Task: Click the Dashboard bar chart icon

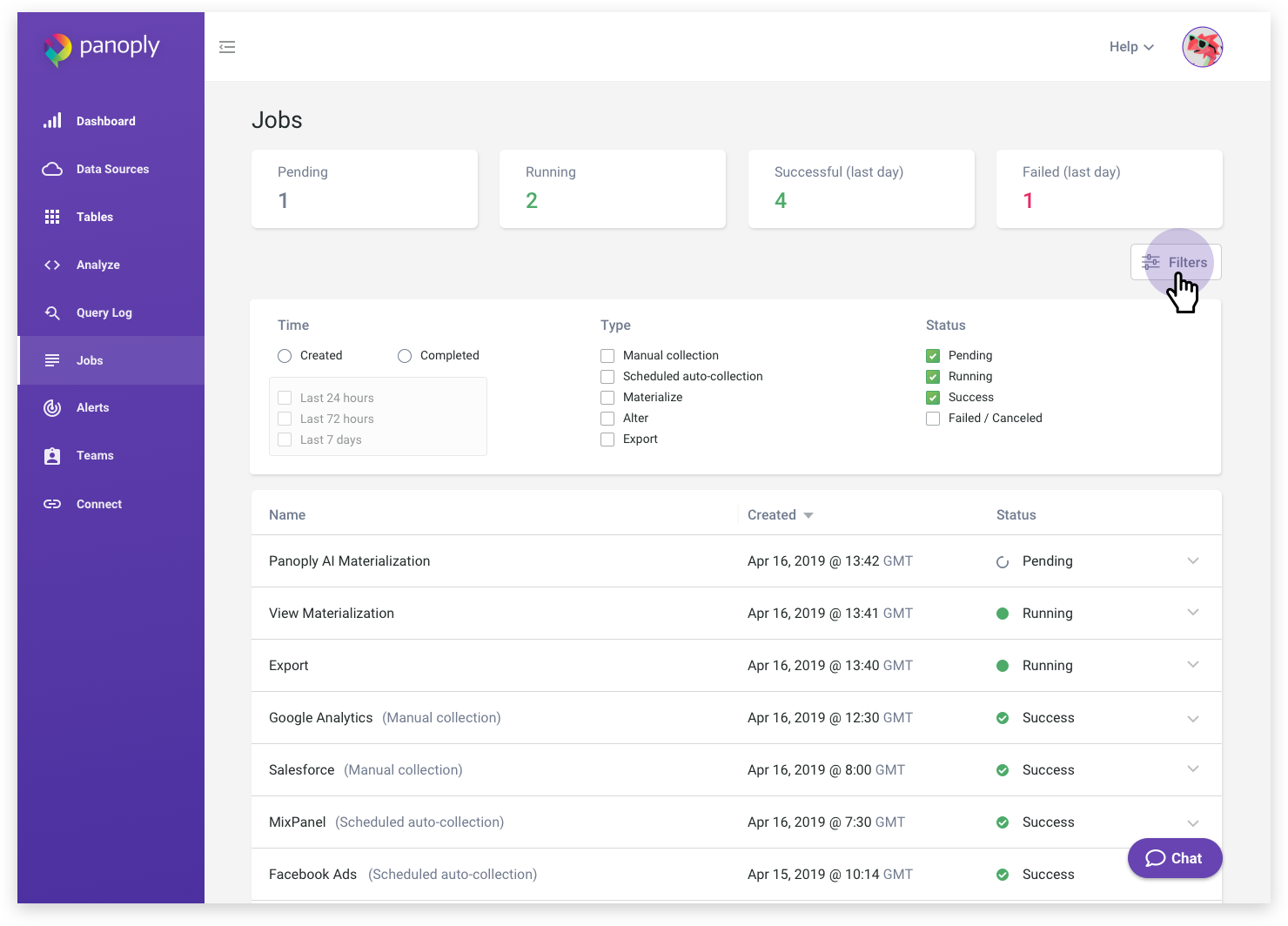Action: pos(52,121)
